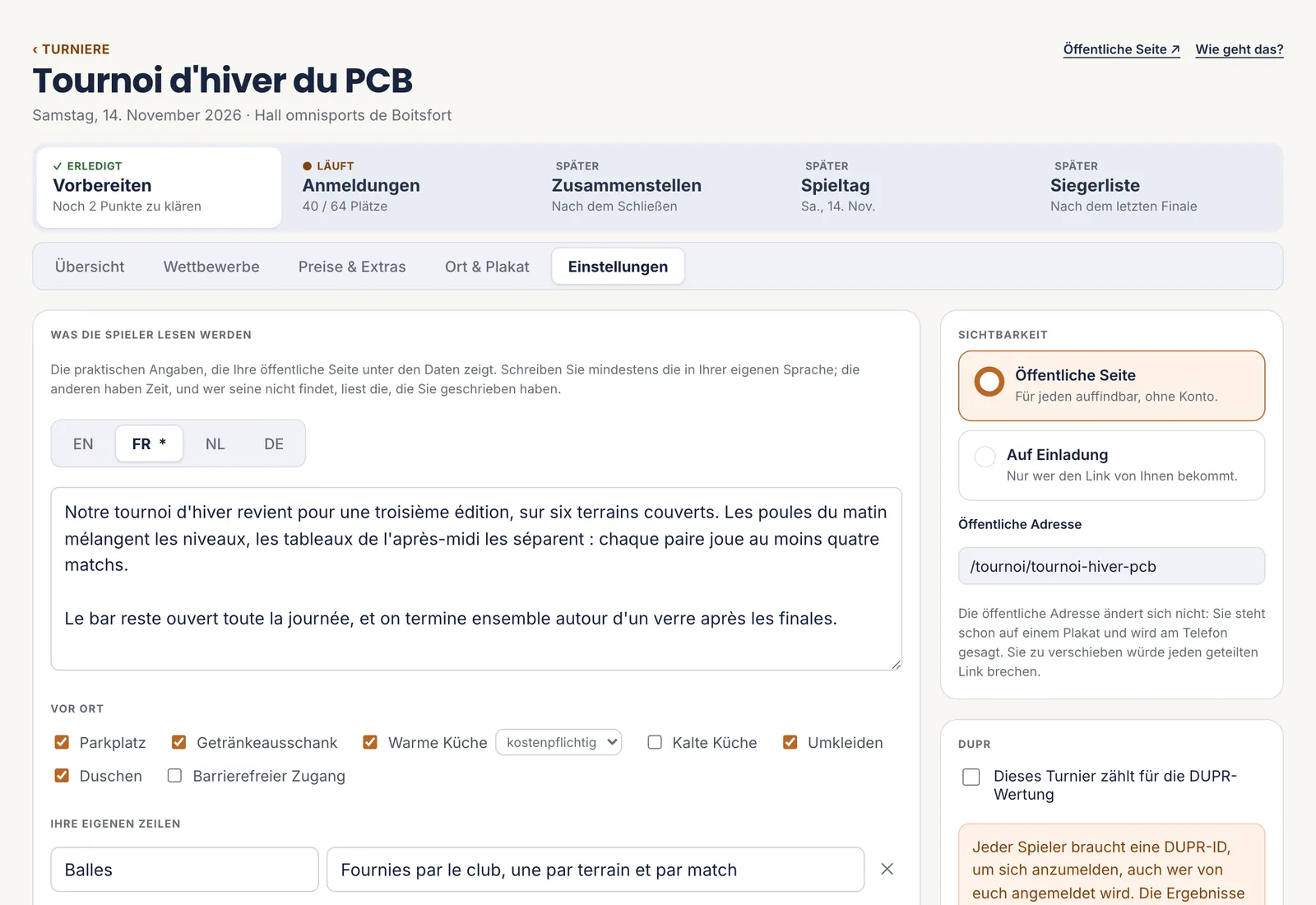Open the 'Wie geht das?' help link
1316x905 pixels.
(1239, 49)
